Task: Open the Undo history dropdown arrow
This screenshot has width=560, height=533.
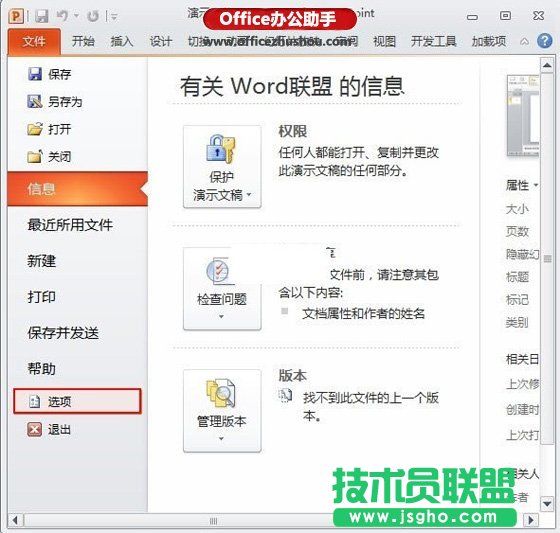Action: pos(76,16)
